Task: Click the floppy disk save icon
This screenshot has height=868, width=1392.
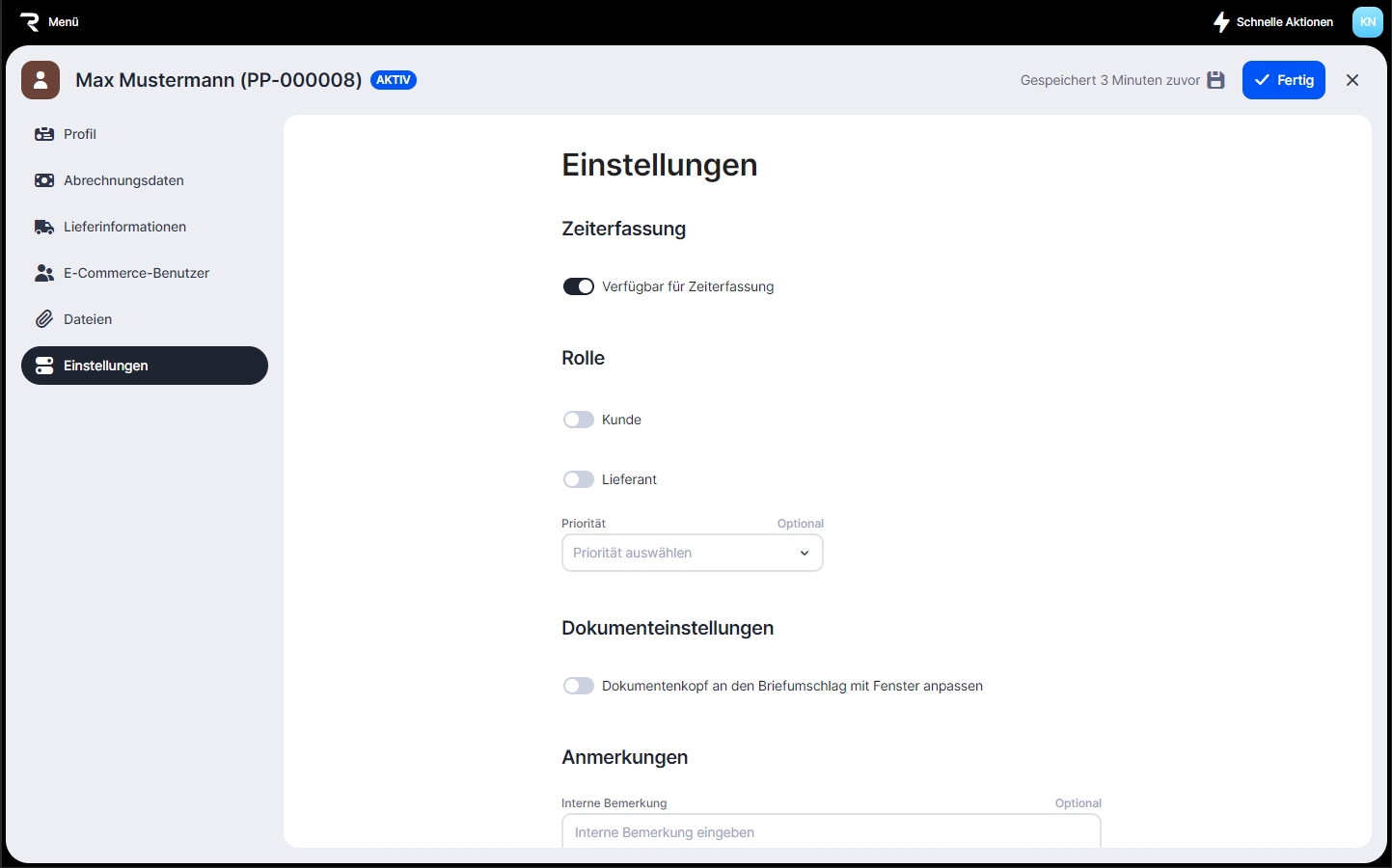Action: (1215, 80)
